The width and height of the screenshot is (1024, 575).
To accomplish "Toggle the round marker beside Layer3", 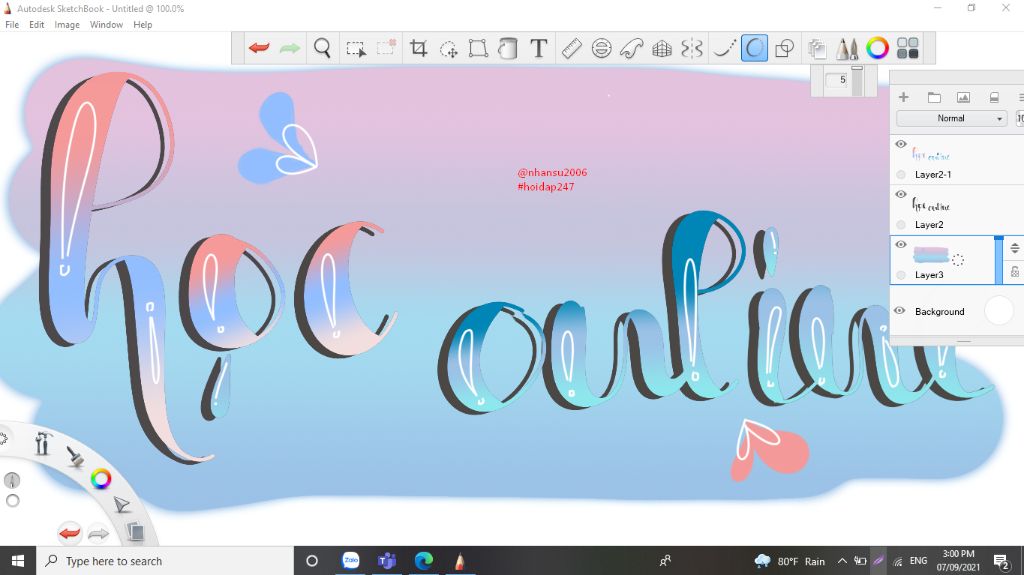I will point(901,275).
